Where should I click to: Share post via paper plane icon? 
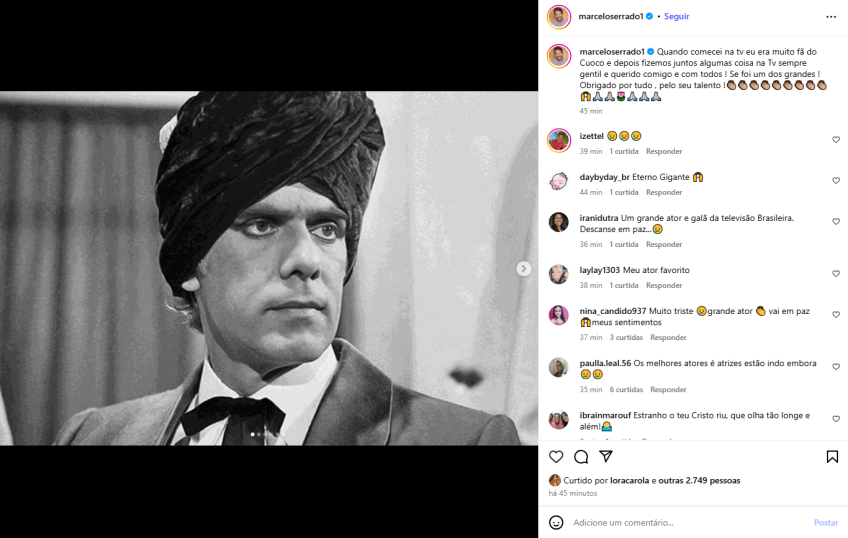point(605,457)
